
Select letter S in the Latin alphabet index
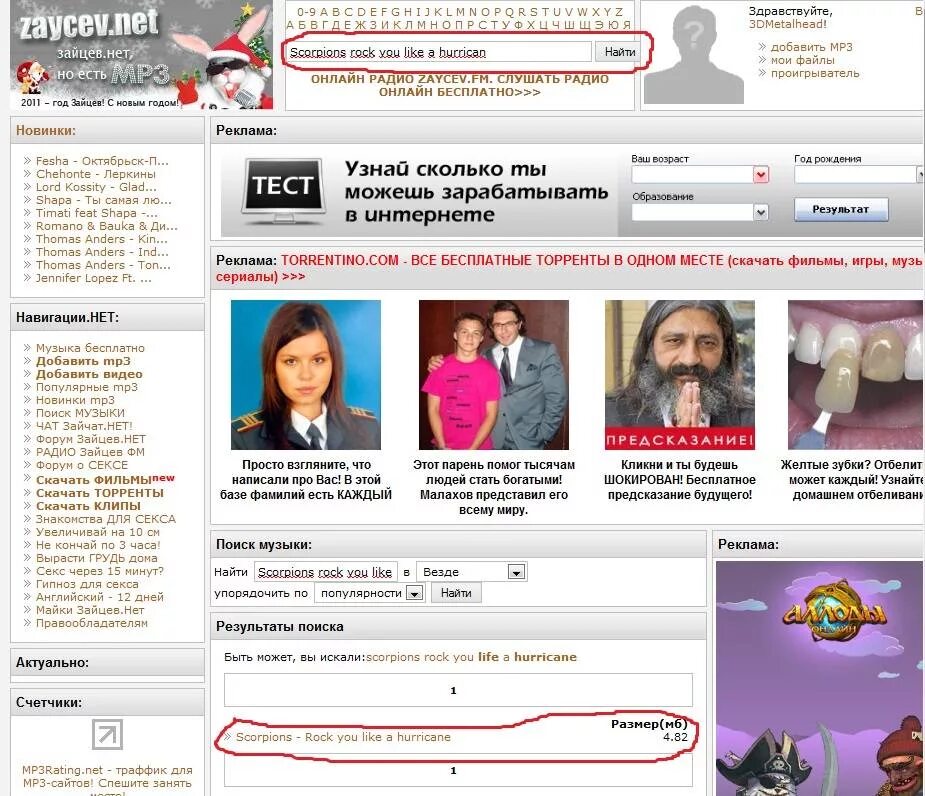coord(534,12)
